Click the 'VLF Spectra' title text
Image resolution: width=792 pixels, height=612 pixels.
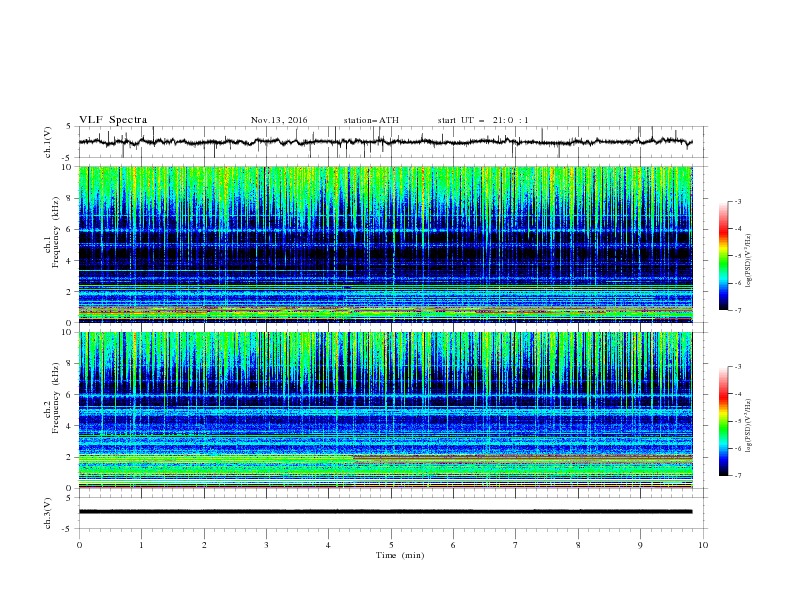[x=113, y=120]
